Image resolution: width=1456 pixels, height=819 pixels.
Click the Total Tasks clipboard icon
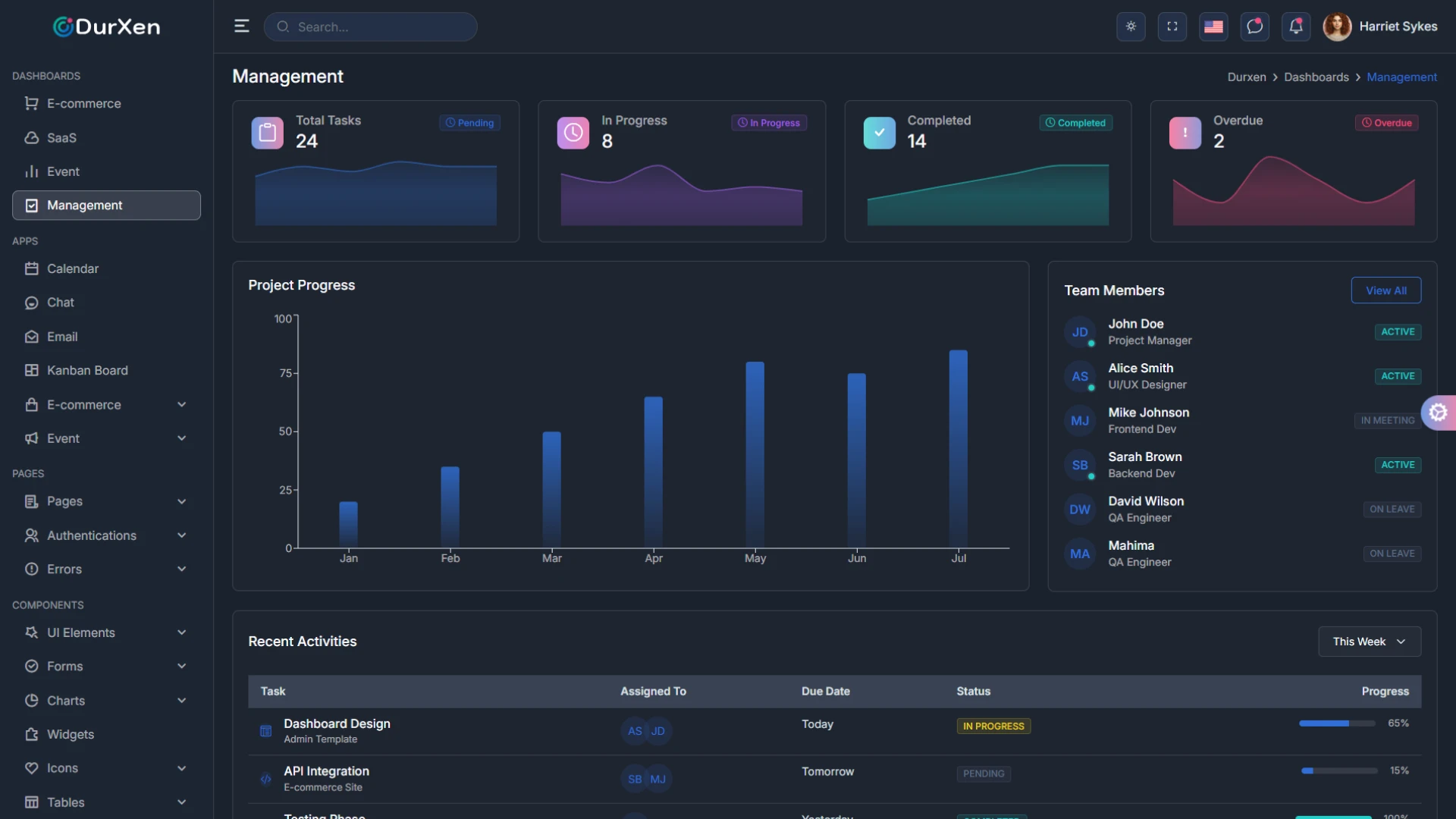[x=267, y=133]
